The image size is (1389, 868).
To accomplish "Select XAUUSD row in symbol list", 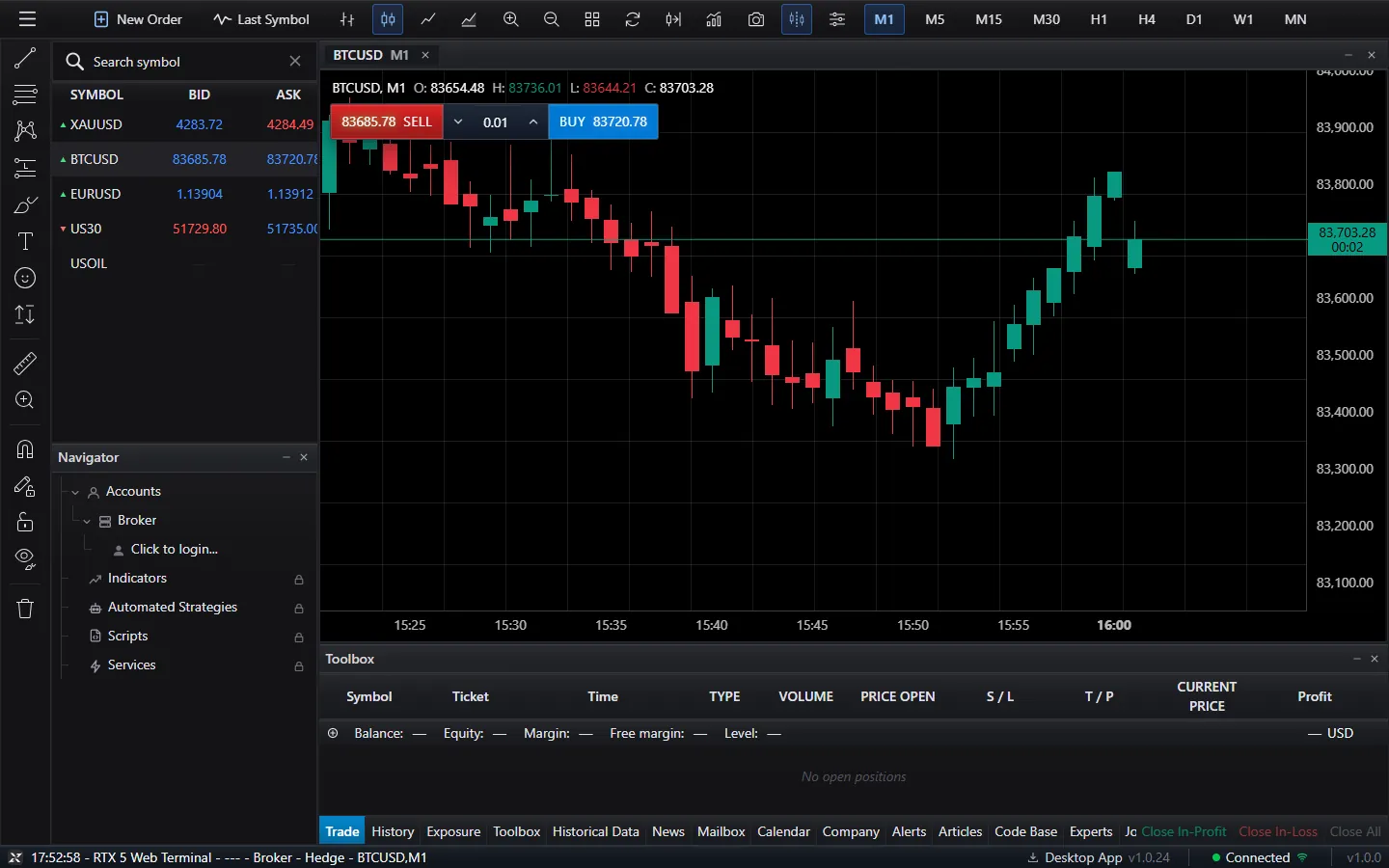I will pyautogui.click(x=185, y=124).
